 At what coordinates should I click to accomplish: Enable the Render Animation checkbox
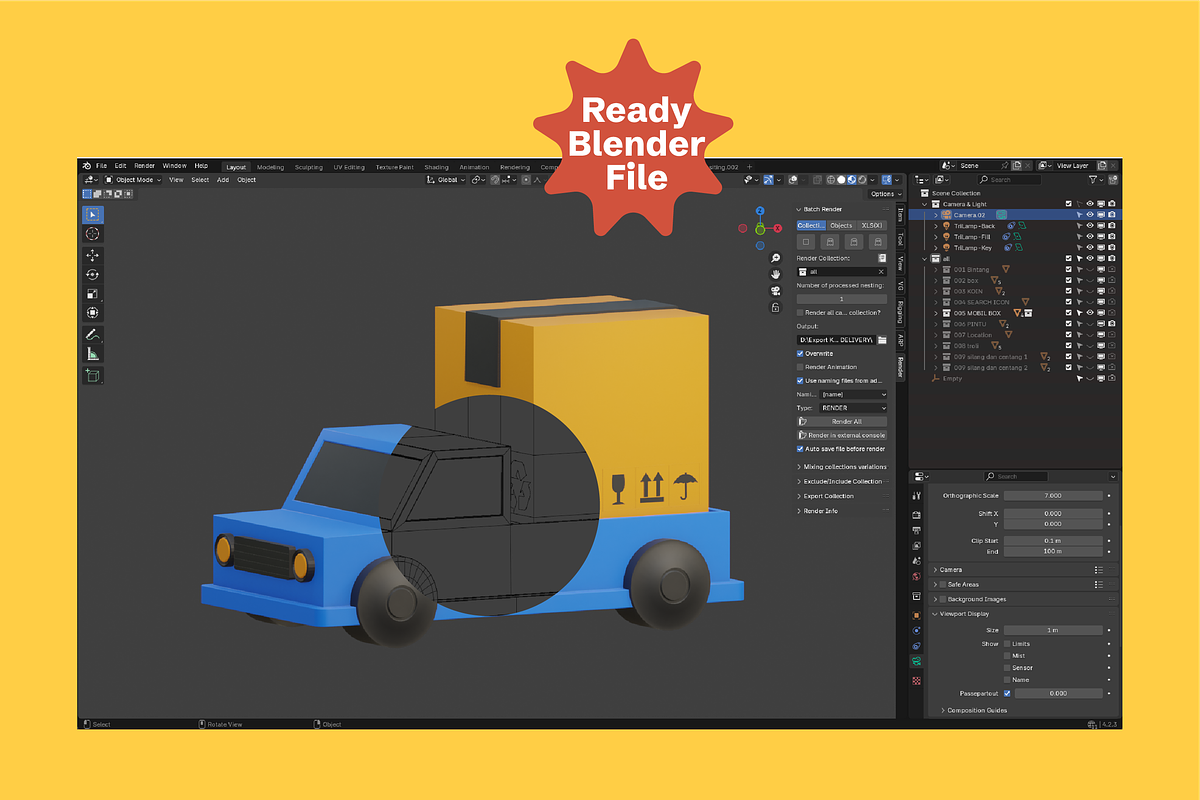800,367
